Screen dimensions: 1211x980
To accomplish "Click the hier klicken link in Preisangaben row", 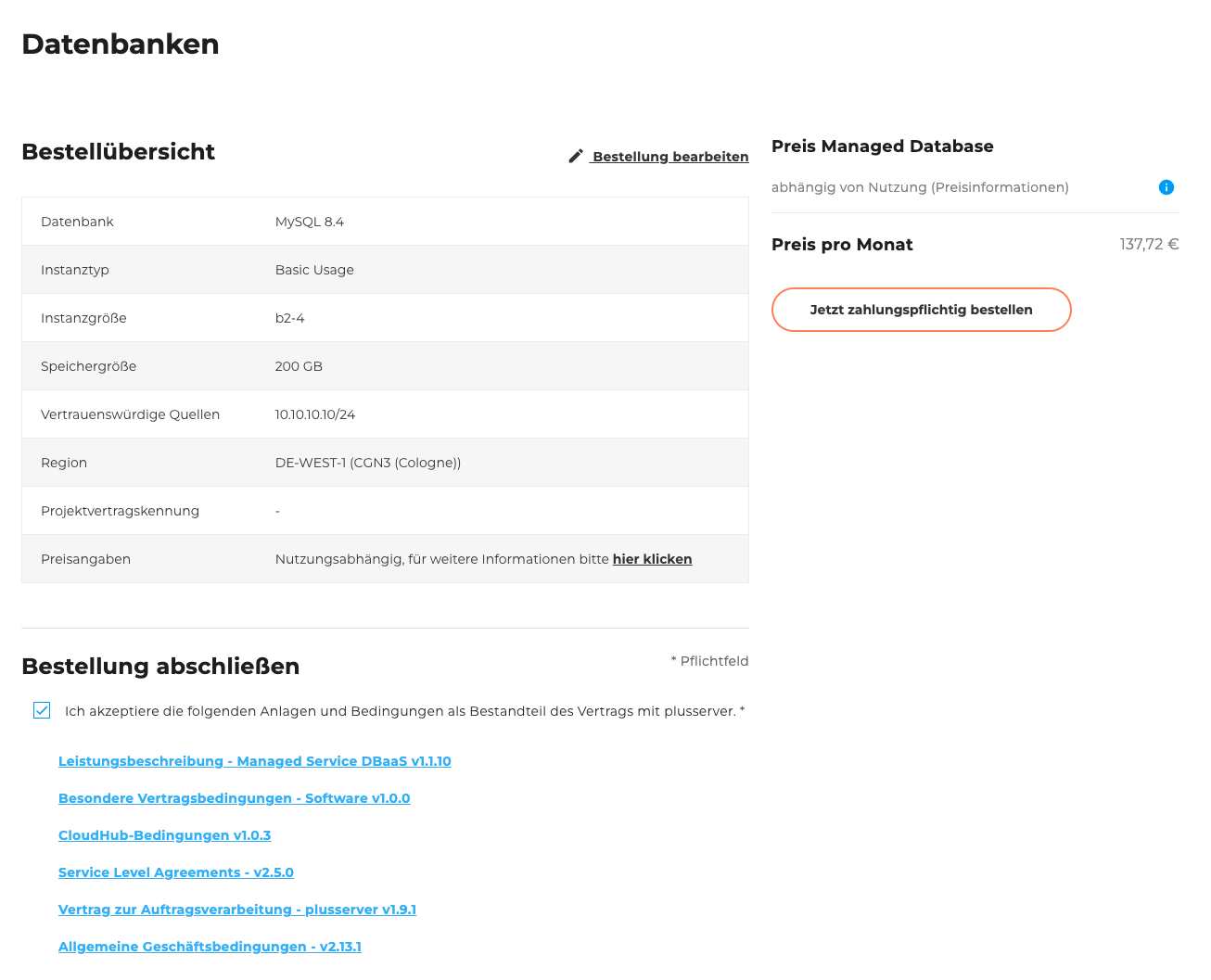I will (652, 559).
